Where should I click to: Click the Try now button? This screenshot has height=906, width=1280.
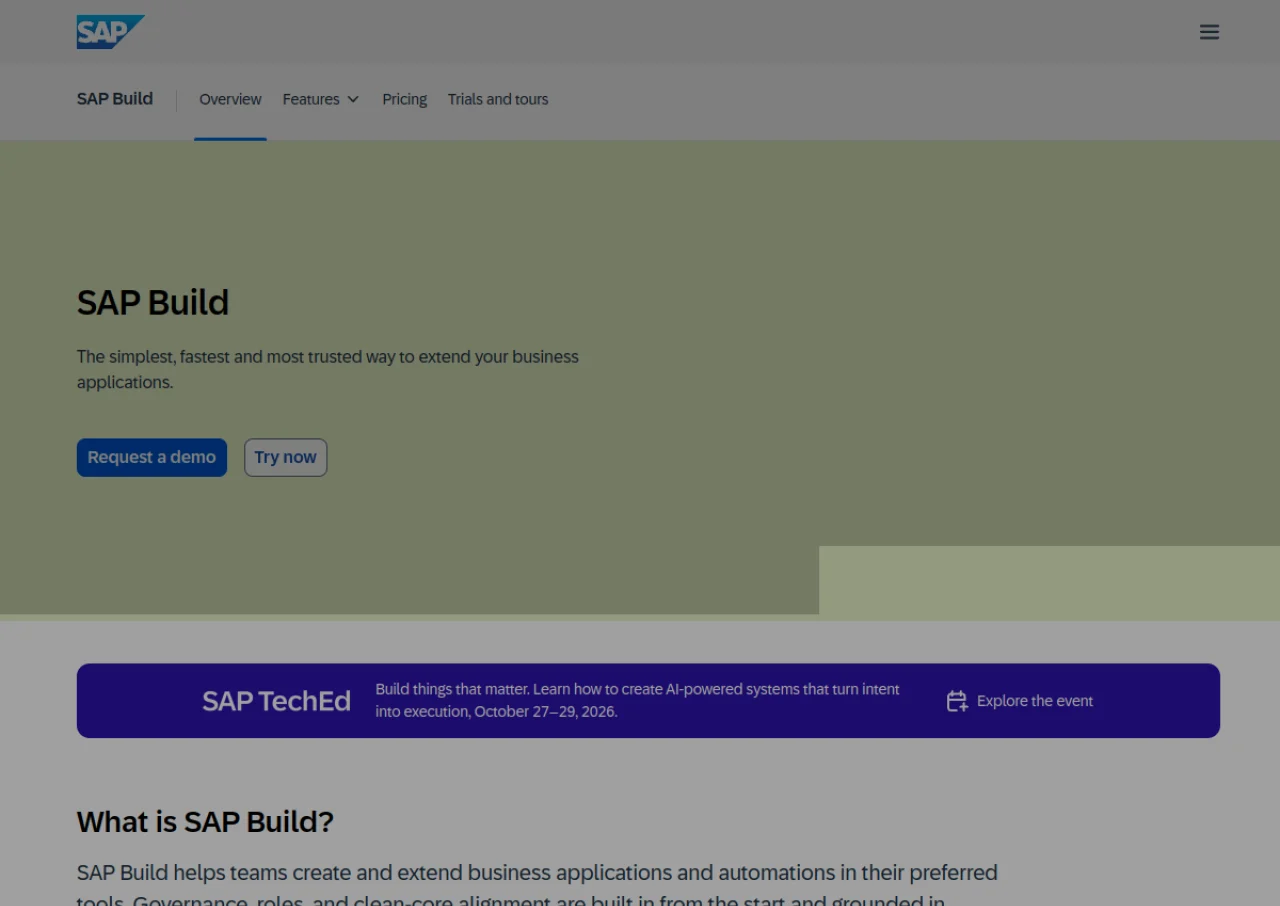pyautogui.click(x=285, y=457)
